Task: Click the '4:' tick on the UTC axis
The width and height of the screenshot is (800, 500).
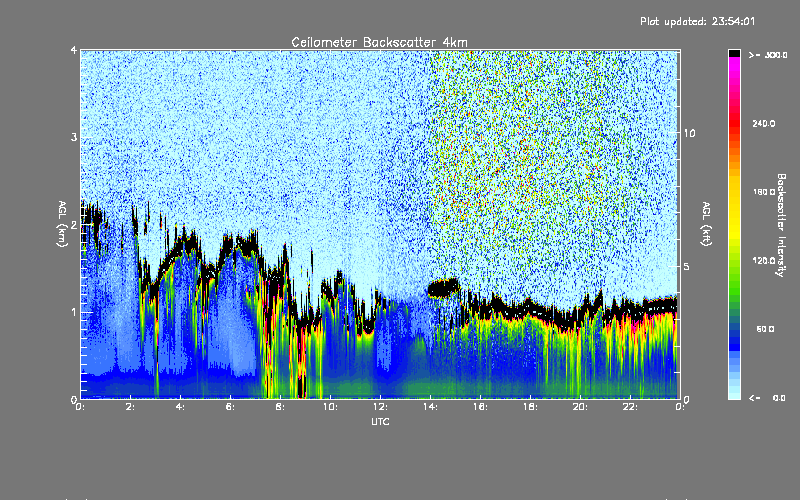Action: coord(180,407)
